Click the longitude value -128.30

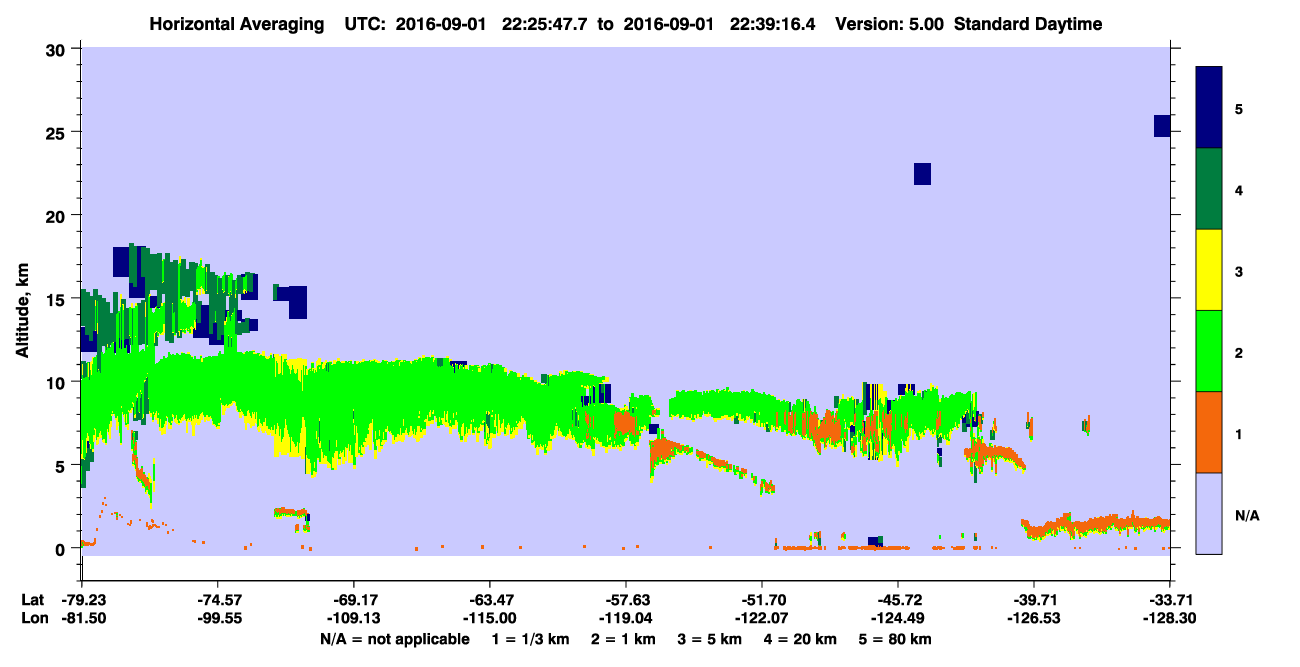[1169, 619]
